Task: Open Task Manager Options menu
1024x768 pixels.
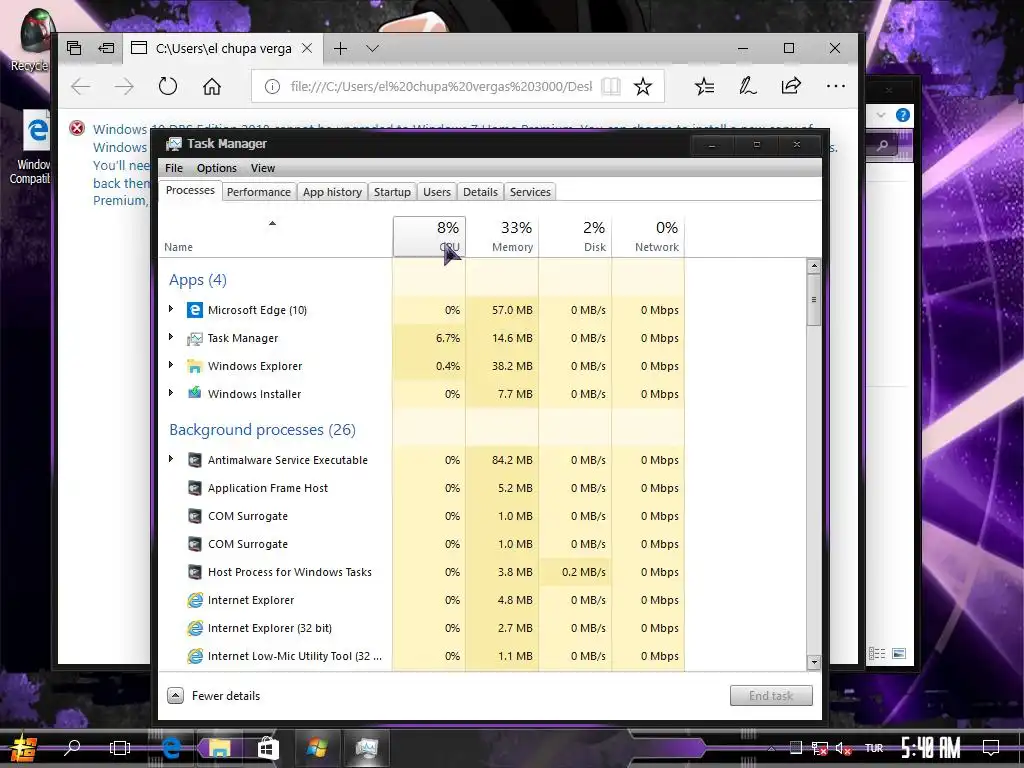Action: tap(217, 168)
